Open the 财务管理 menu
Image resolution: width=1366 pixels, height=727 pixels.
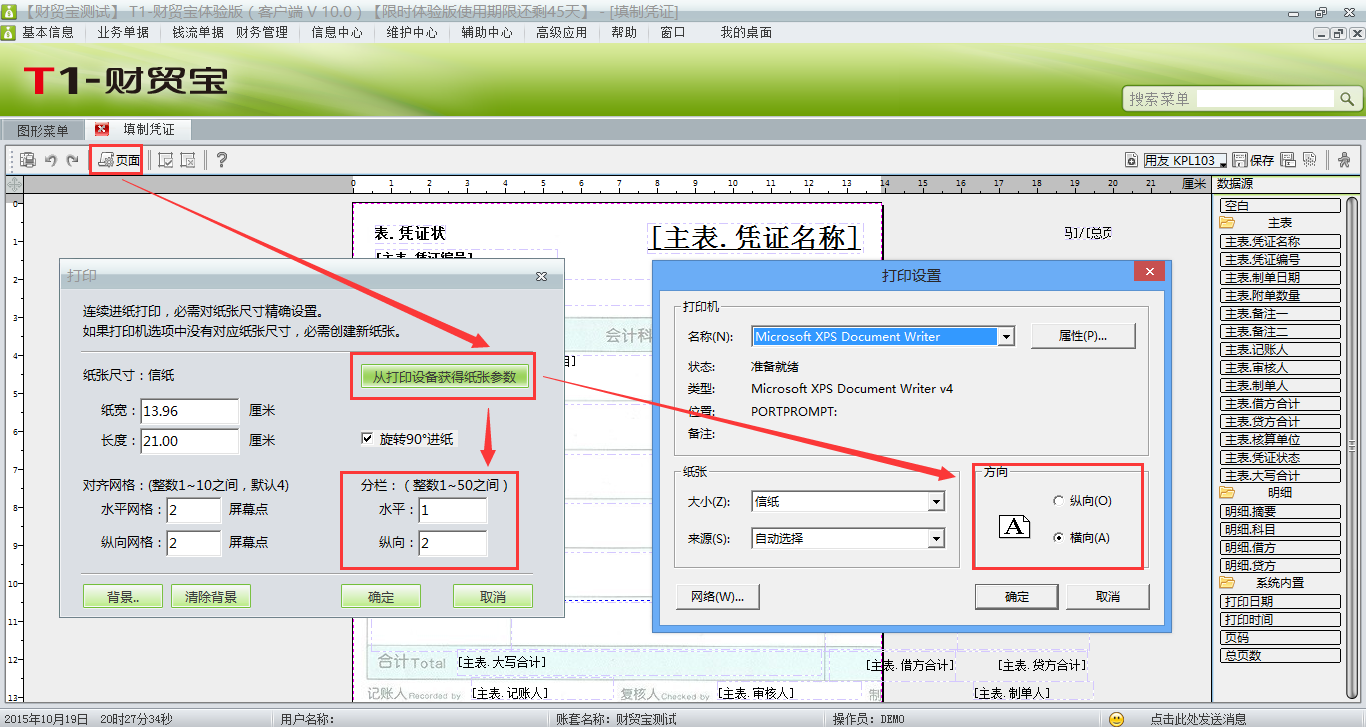tap(262, 32)
